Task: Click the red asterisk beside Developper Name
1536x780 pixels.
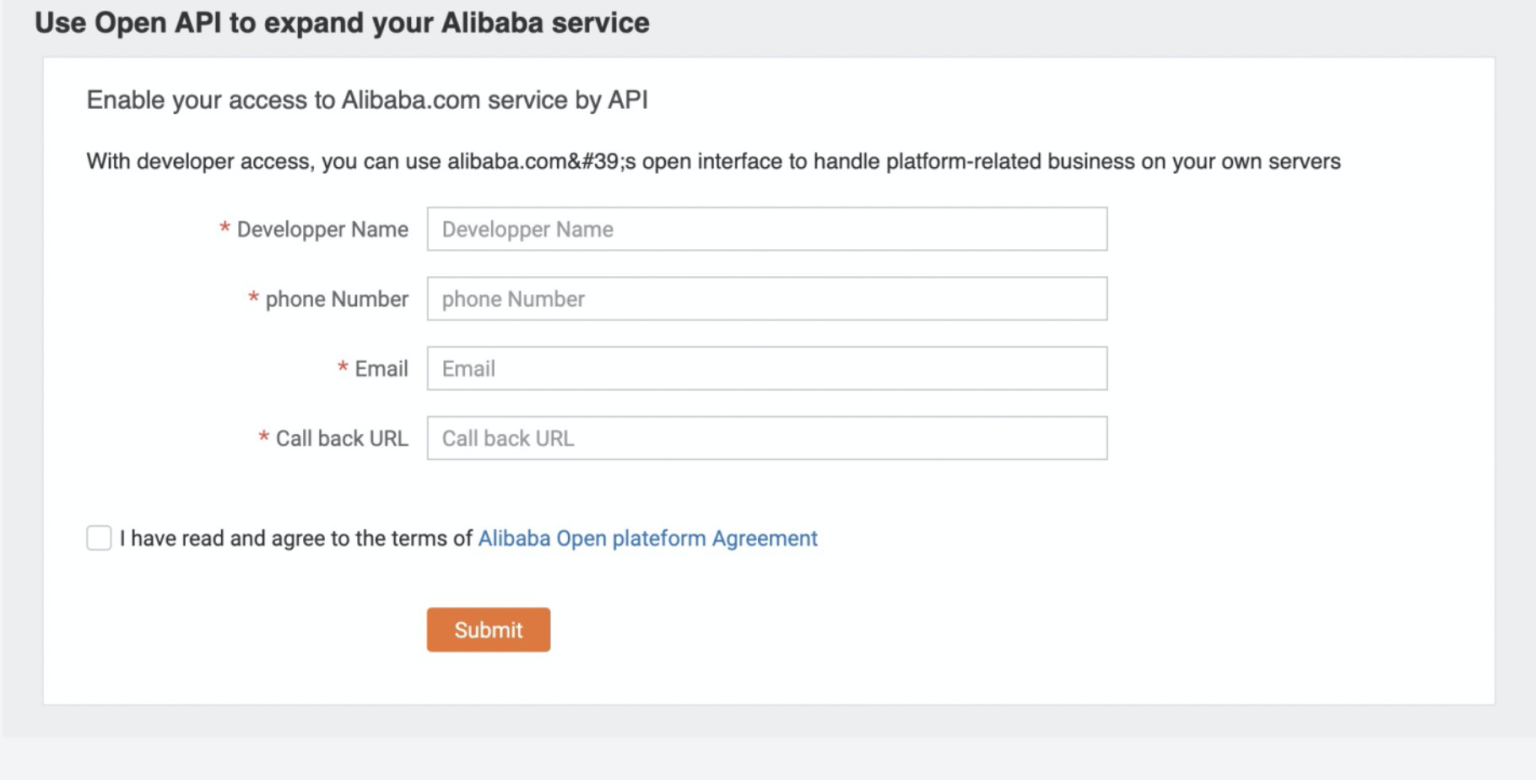Action: (226, 229)
